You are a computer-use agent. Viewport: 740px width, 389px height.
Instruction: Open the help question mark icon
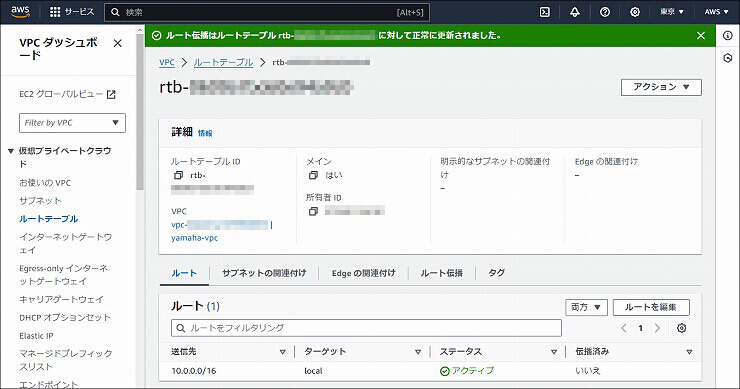[x=605, y=12]
